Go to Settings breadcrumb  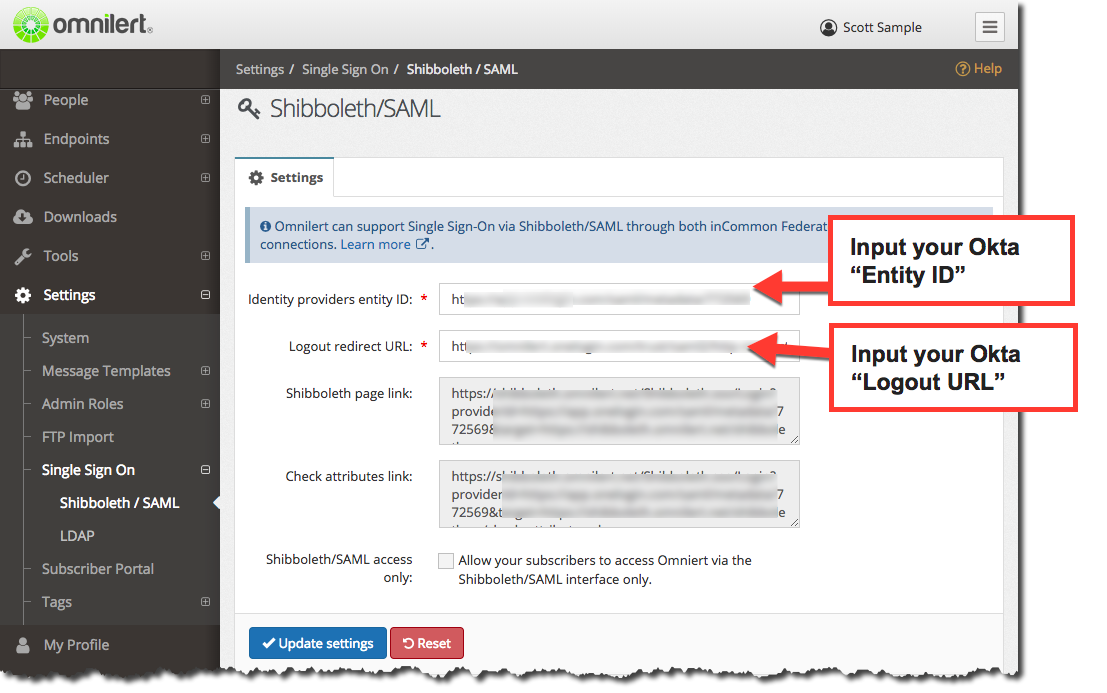(x=260, y=69)
